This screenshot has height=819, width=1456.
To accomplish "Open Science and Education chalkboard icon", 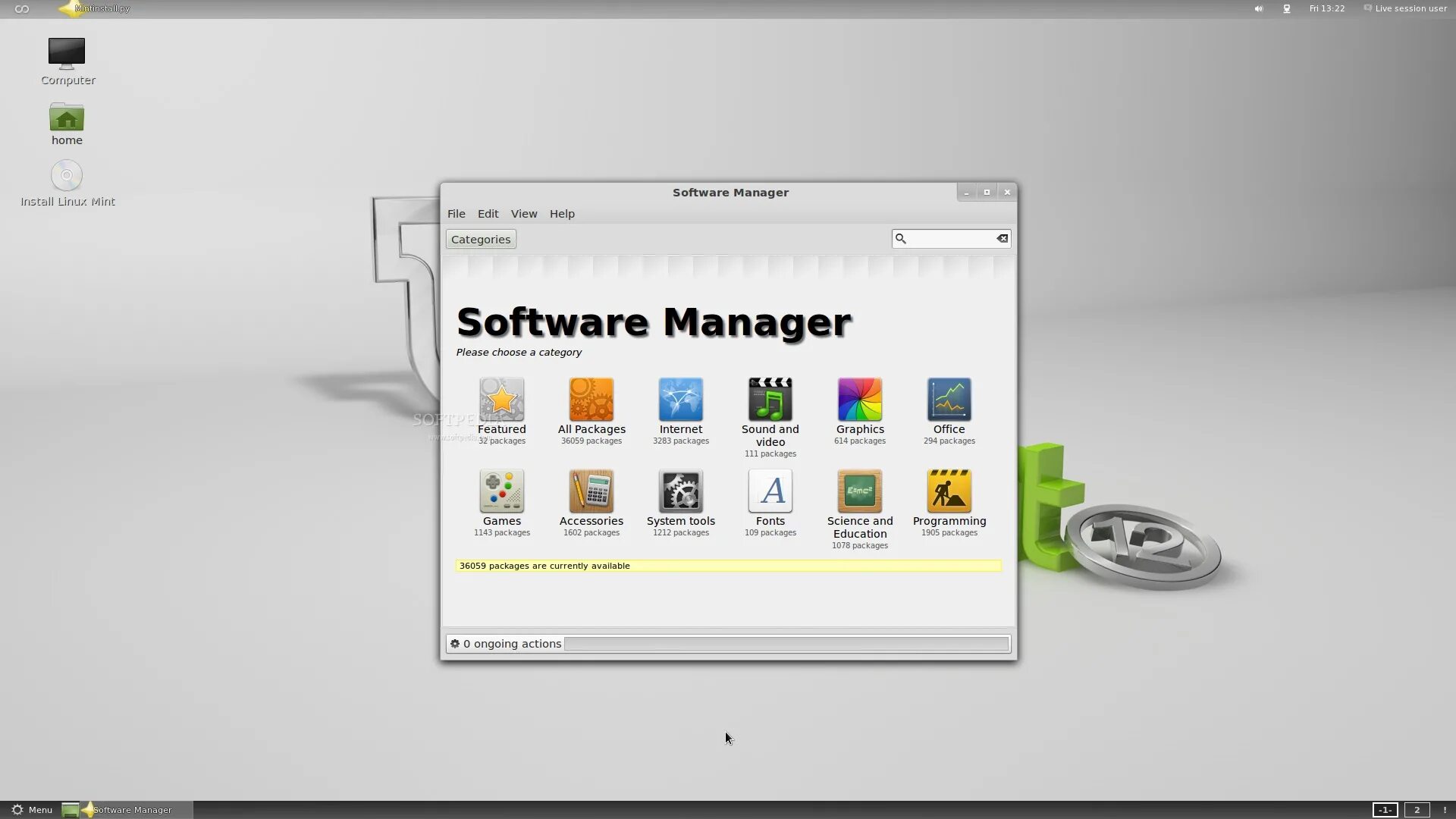I will pos(859,491).
